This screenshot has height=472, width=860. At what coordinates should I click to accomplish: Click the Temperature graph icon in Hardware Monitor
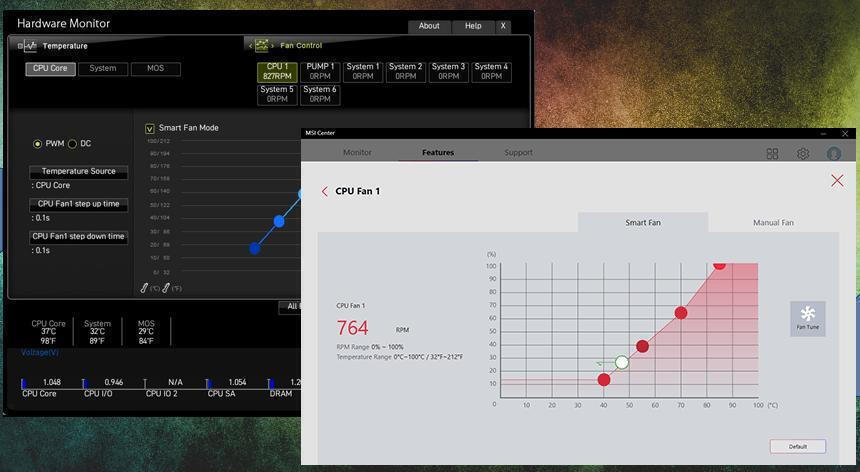tap(30, 46)
